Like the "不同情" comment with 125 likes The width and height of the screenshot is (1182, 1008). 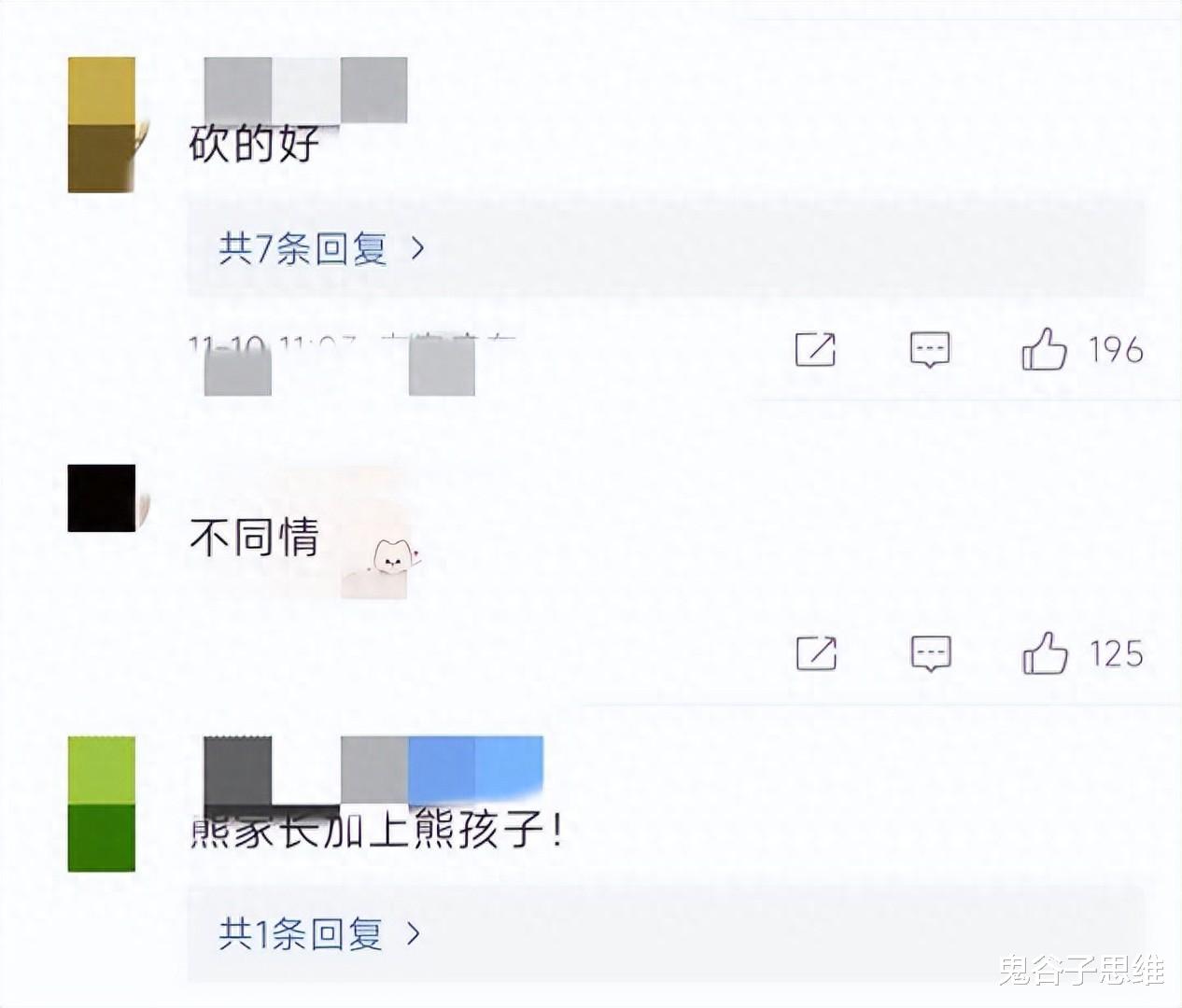(1045, 652)
